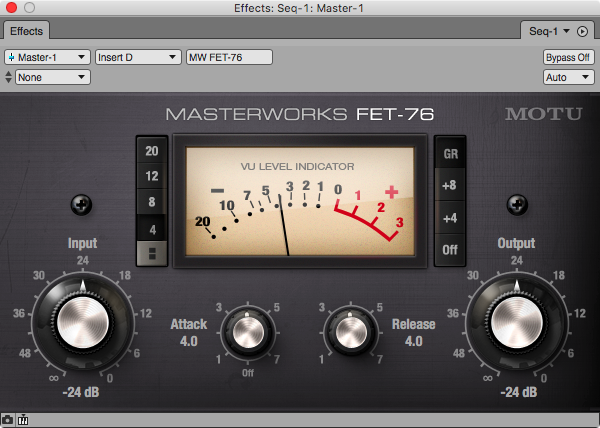Image resolution: width=600 pixels, height=428 pixels.
Task: Open the Auto automation dropdown
Action: (568, 77)
